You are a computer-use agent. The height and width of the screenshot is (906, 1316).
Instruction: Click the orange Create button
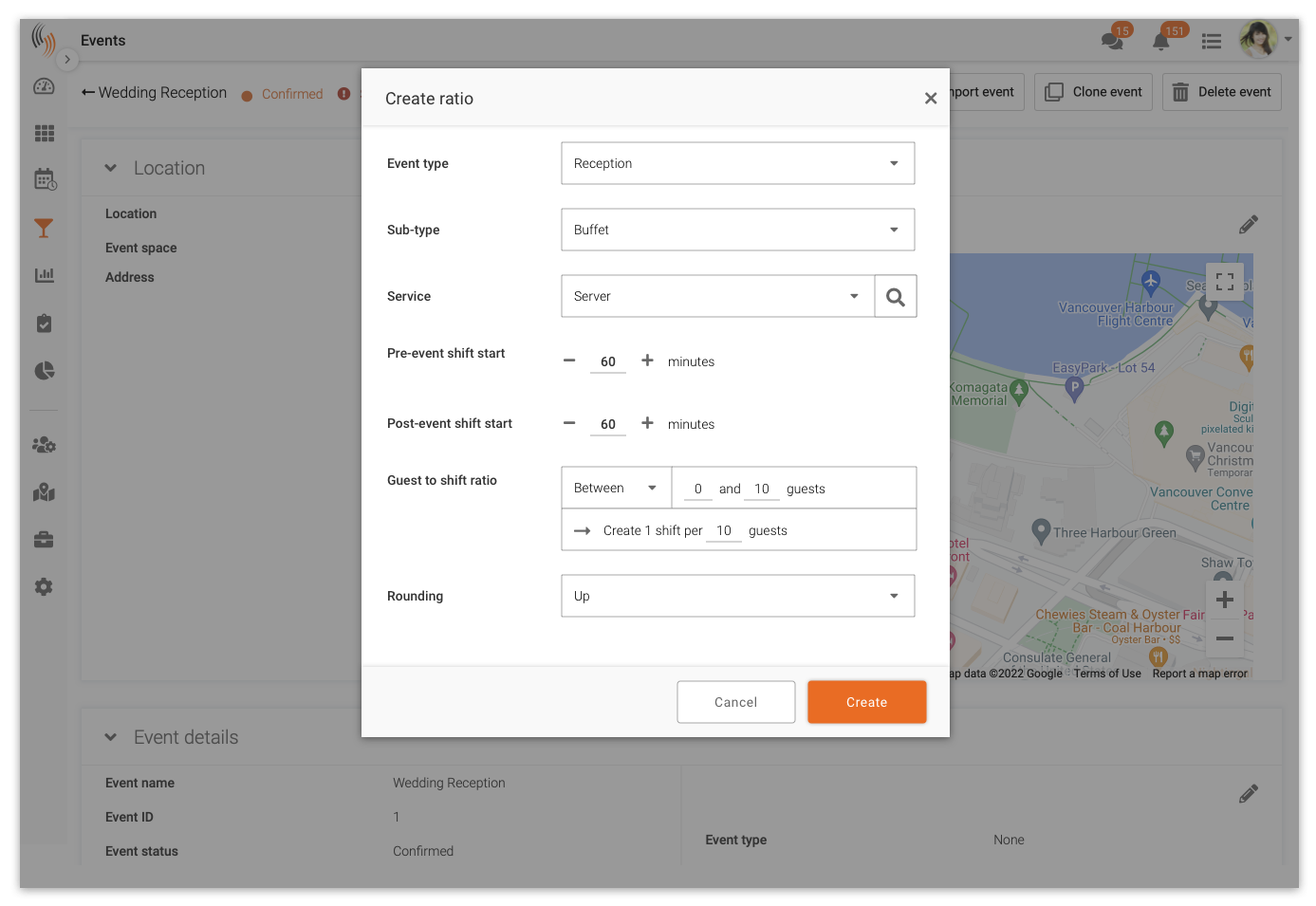(x=866, y=702)
